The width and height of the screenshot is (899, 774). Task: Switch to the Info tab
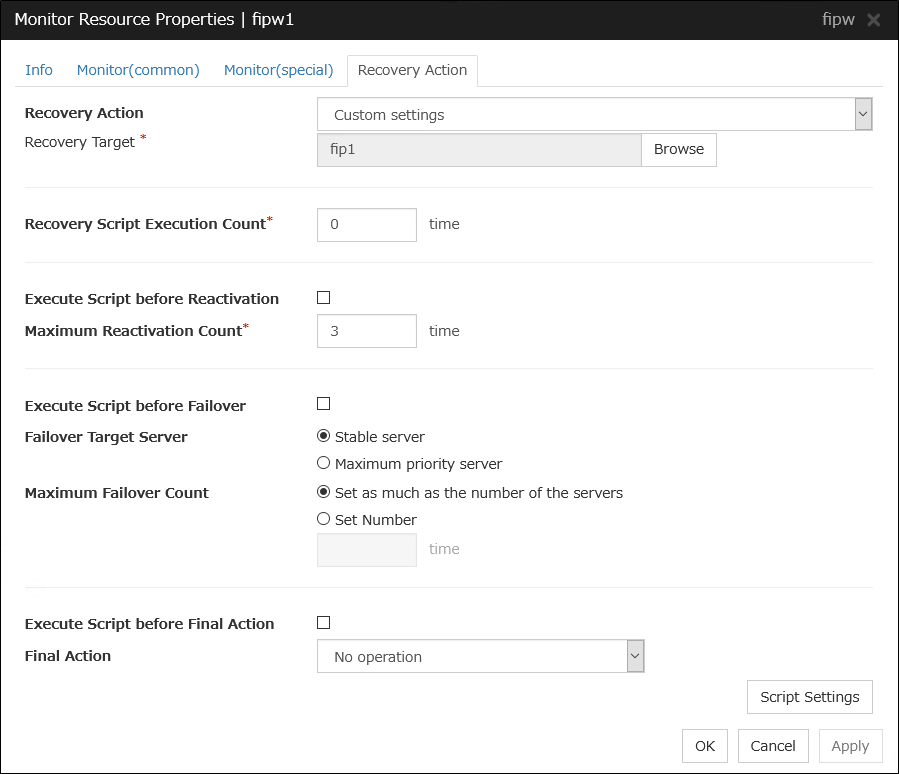tap(39, 70)
